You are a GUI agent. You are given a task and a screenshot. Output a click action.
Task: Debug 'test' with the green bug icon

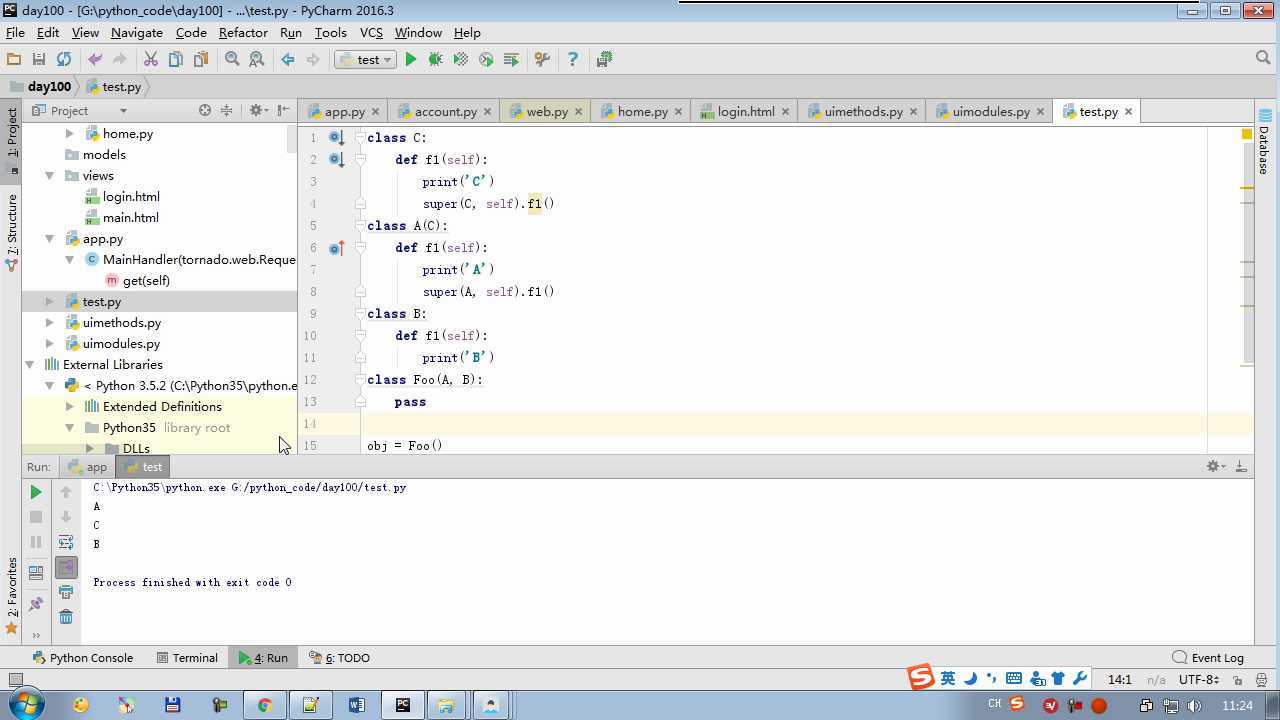click(435, 60)
